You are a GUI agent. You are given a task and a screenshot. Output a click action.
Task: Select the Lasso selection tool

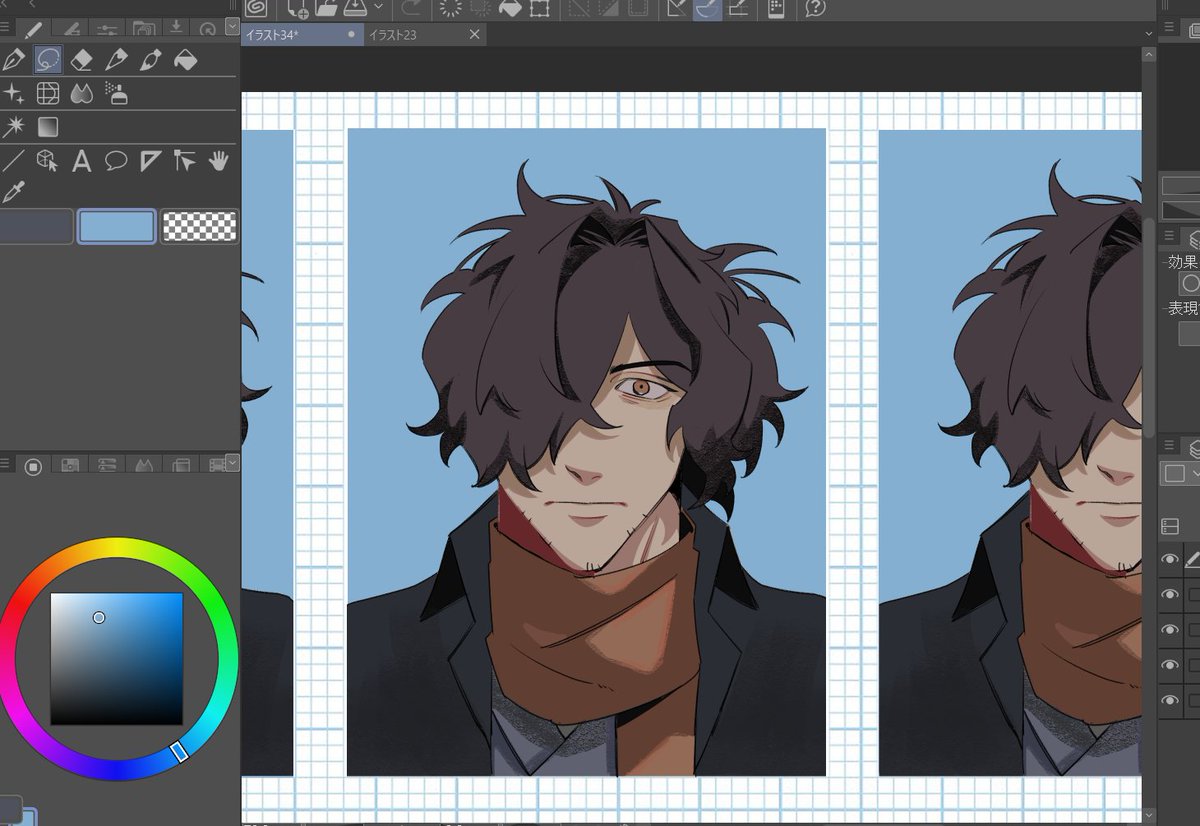pyautogui.click(x=47, y=60)
